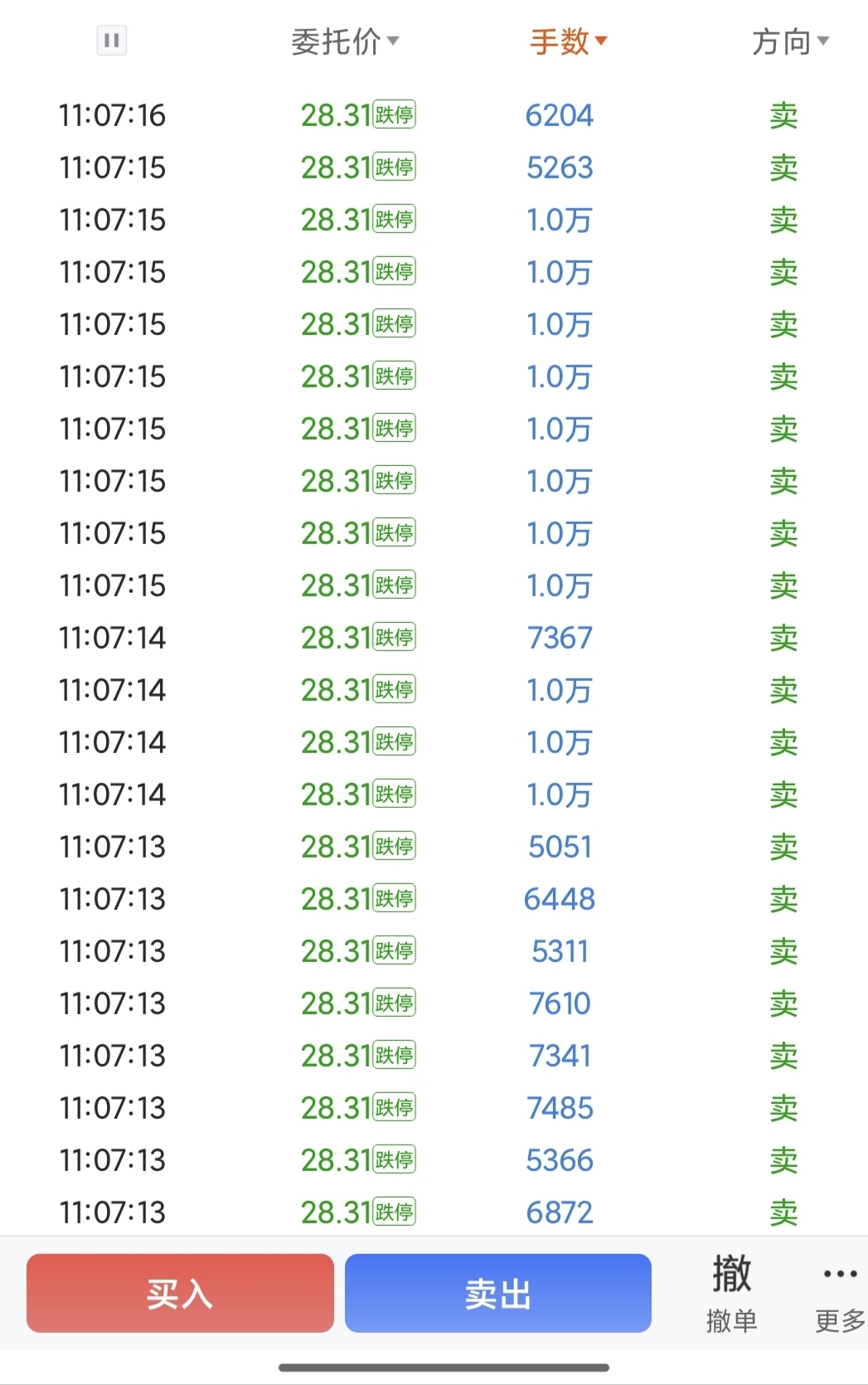The width and height of the screenshot is (868, 1385).
Task: Select the order with 5051 lots
Action: pyautogui.click(x=560, y=847)
